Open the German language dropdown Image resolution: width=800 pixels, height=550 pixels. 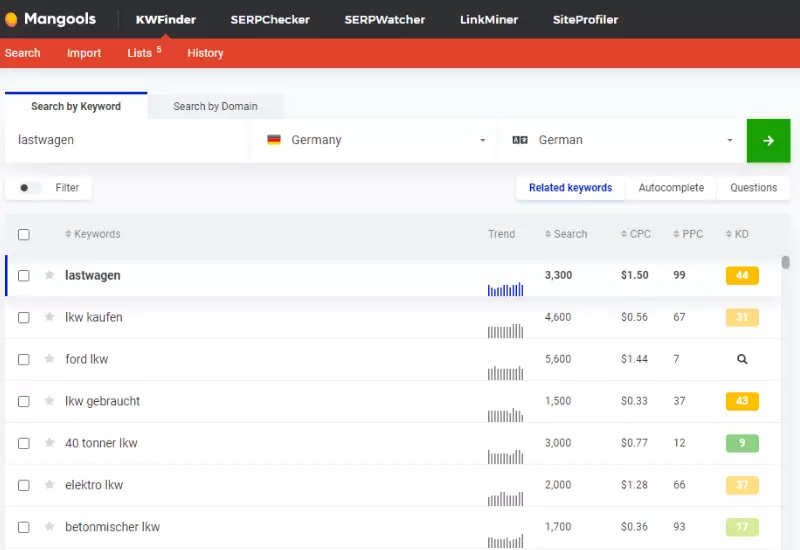622,140
